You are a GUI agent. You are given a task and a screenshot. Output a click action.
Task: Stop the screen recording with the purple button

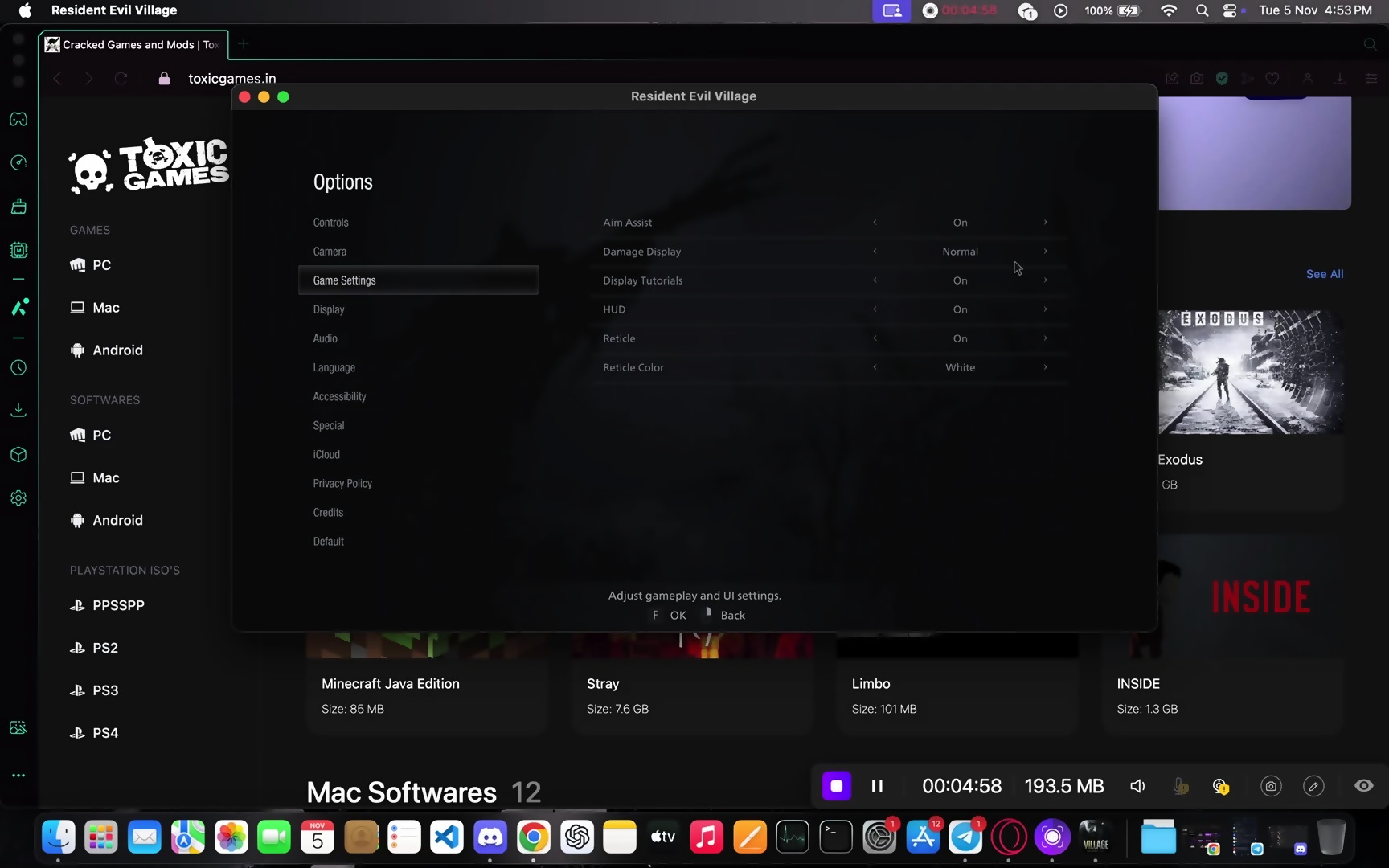836,786
